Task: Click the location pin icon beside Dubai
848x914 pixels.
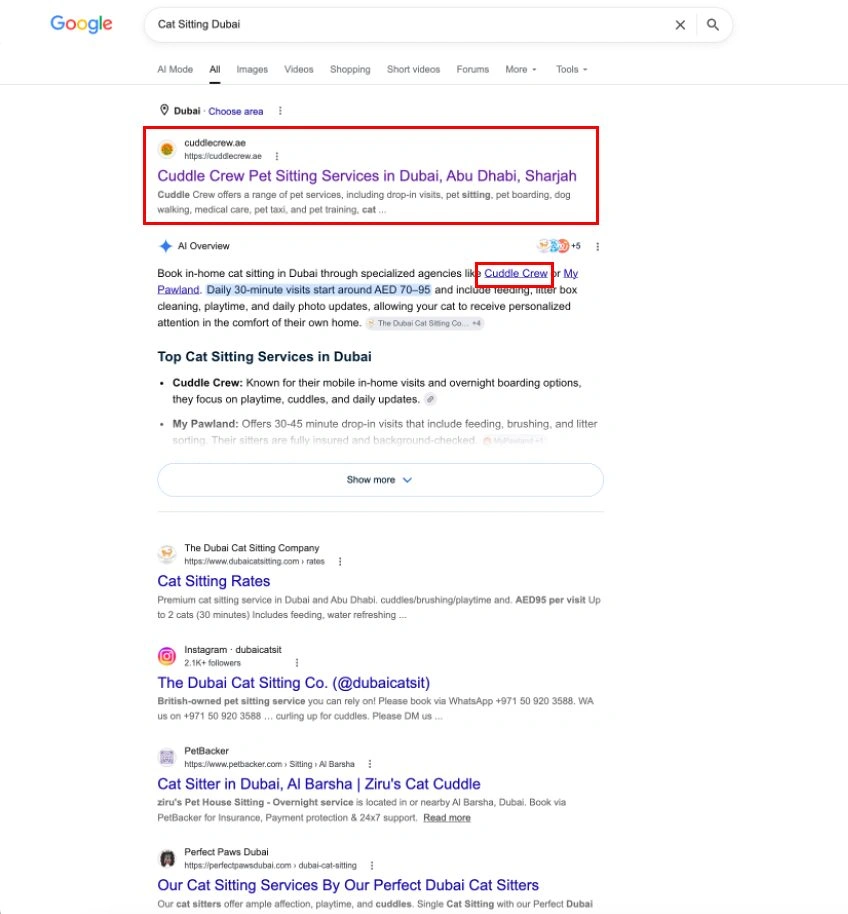Action: (164, 110)
